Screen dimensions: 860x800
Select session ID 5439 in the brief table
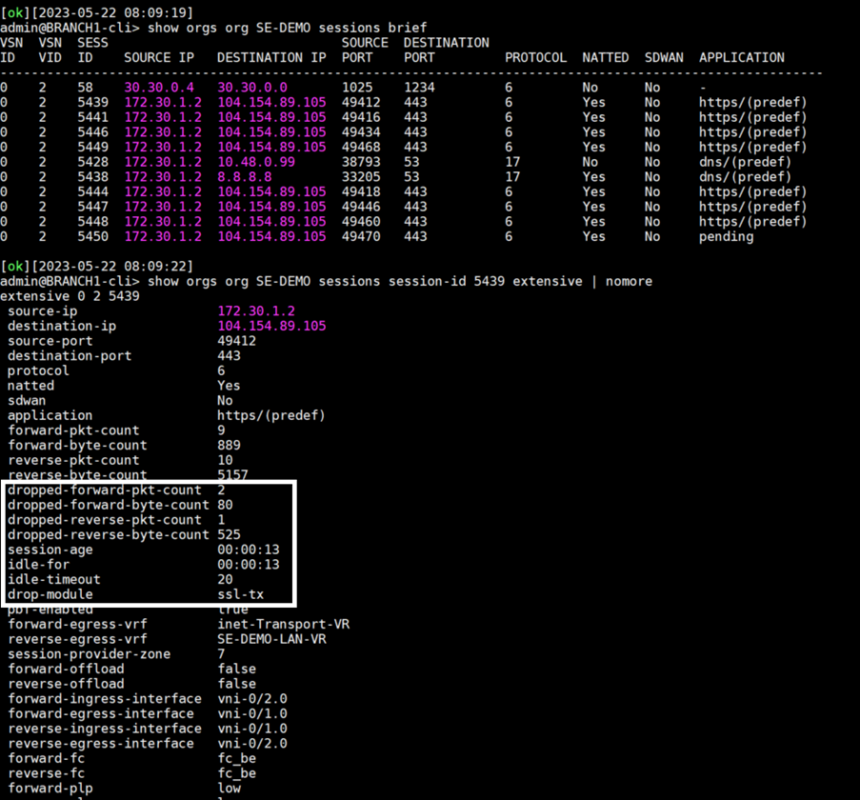tap(95, 102)
